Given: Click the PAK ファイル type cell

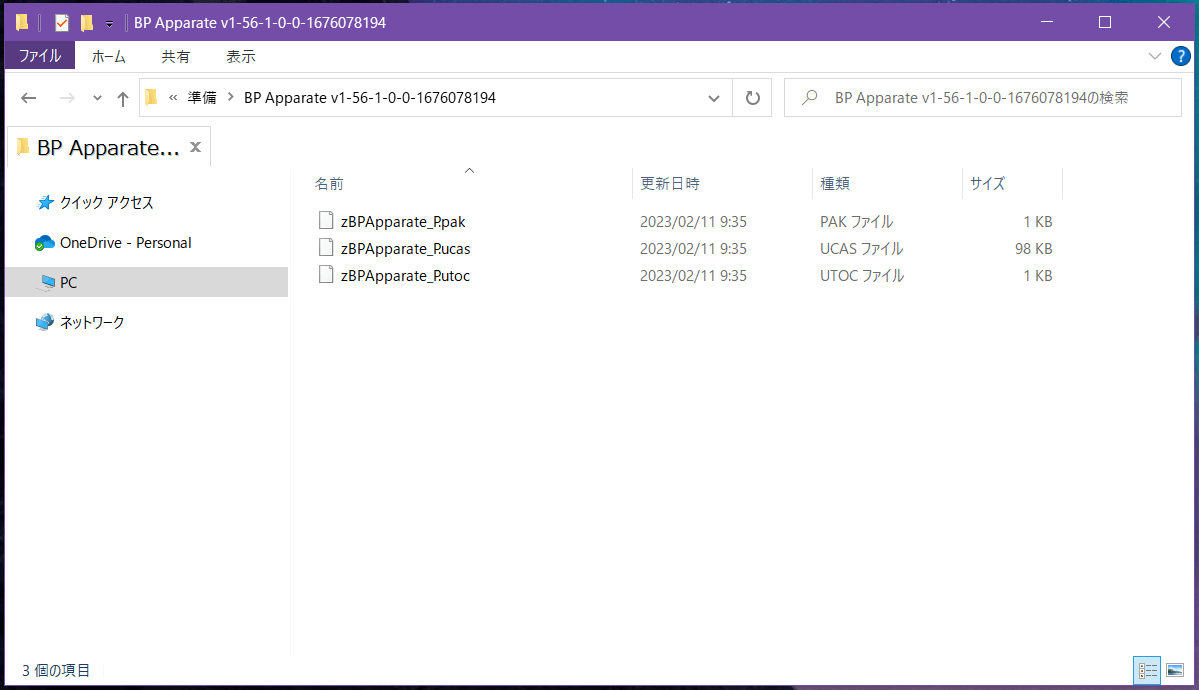Looking at the screenshot, I should point(856,222).
